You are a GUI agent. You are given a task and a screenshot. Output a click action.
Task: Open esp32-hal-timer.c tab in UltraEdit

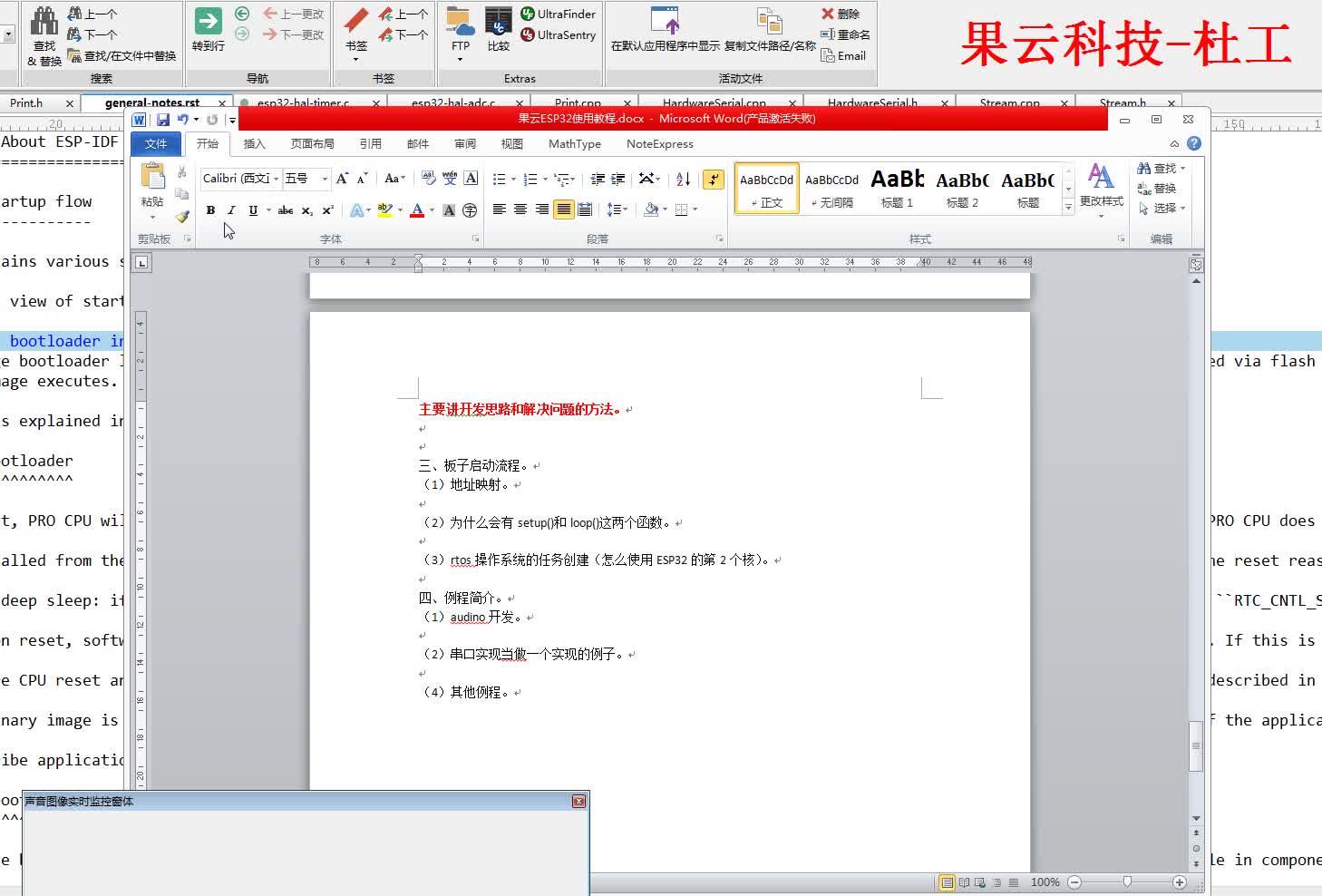(304, 102)
